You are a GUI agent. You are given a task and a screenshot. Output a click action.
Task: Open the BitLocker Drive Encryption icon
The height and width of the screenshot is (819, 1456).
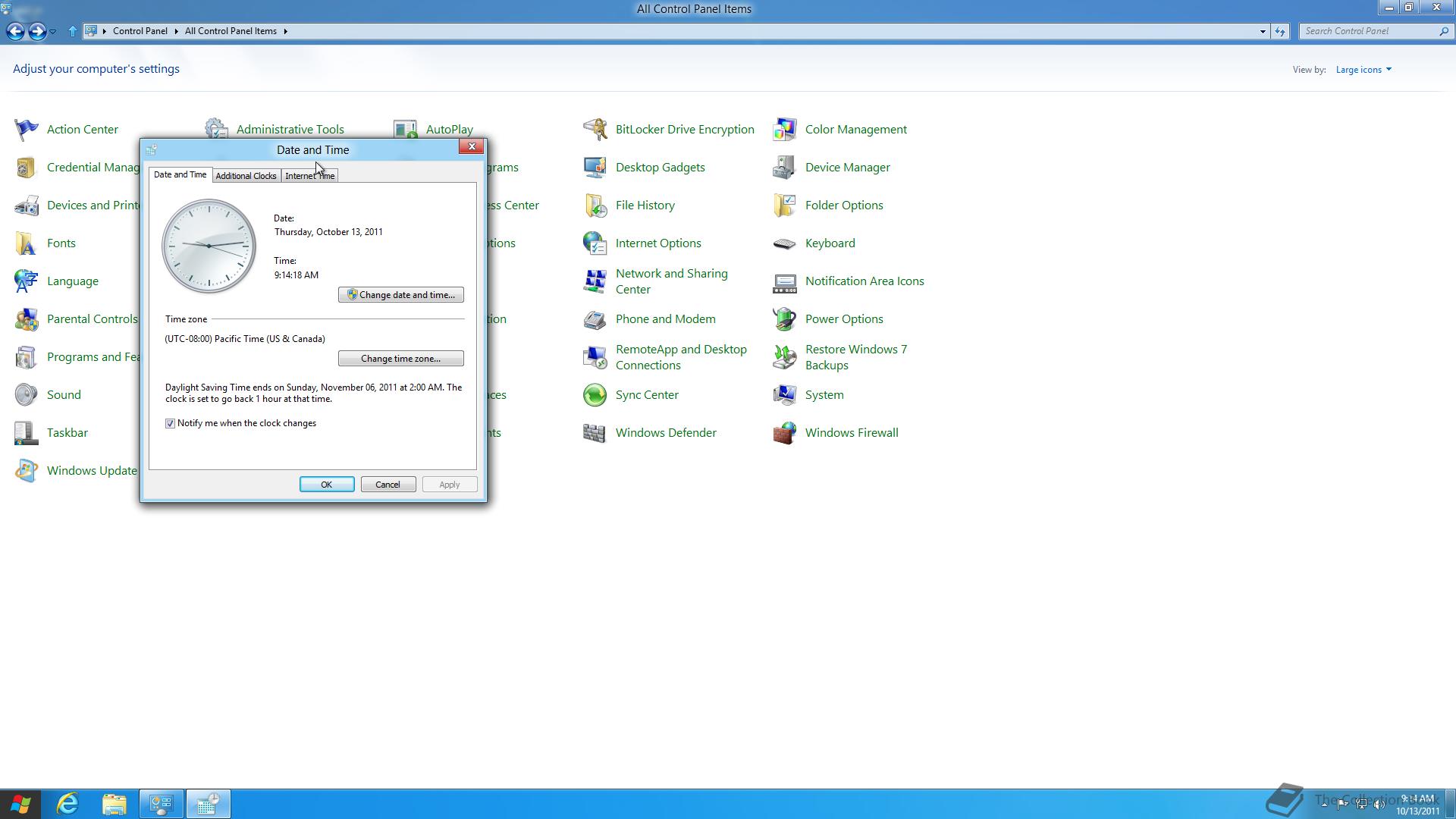tap(595, 130)
